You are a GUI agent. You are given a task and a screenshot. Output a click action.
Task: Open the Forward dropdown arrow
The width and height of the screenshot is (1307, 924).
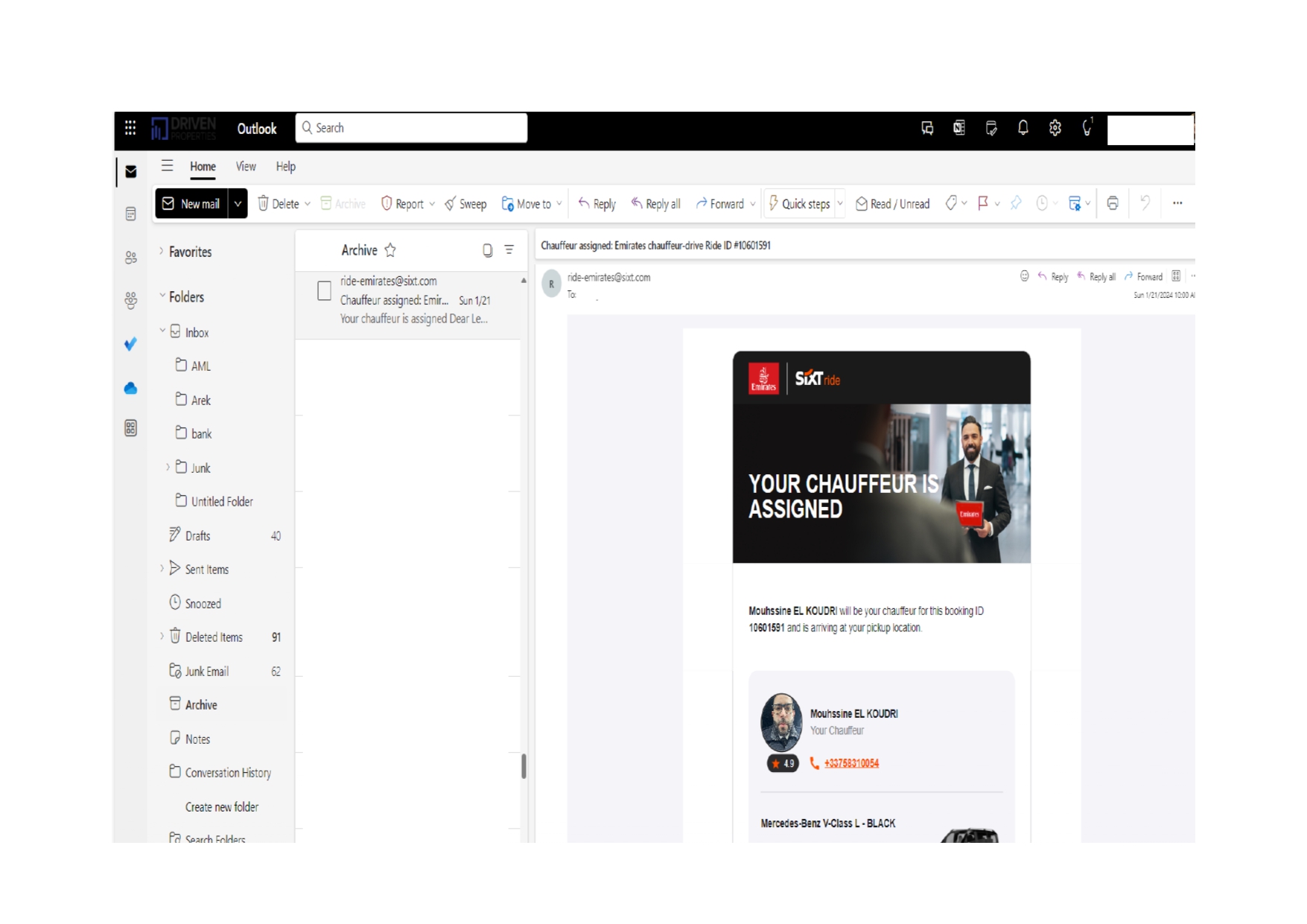pos(753,204)
